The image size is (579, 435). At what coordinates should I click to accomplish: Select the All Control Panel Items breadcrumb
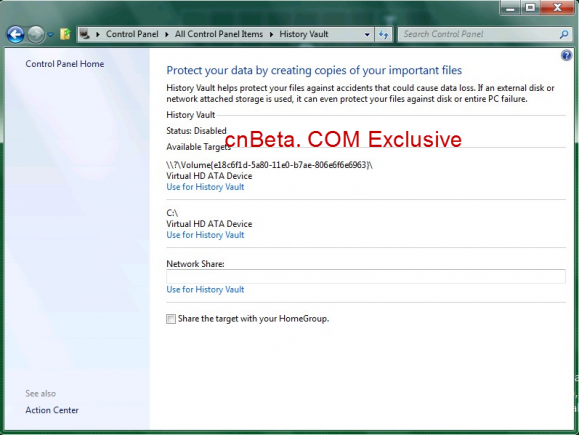point(219,34)
